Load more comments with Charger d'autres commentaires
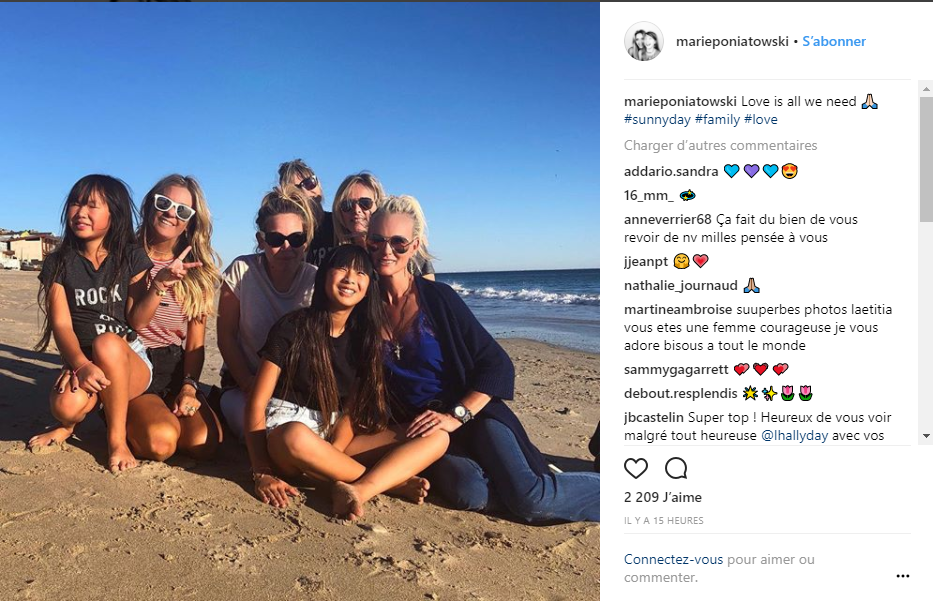Image resolution: width=933 pixels, height=601 pixels. (x=720, y=146)
